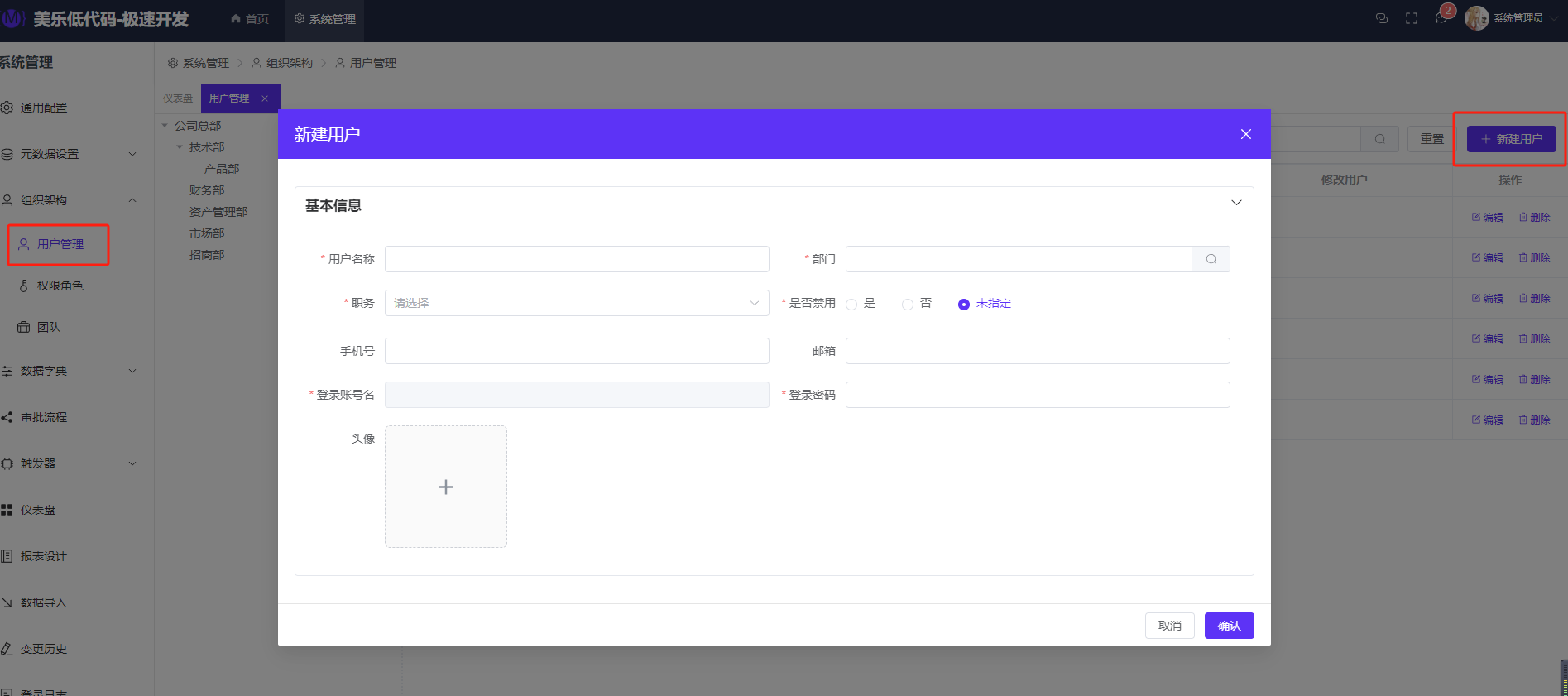
Task: Focus the 邮箱 input field
Action: click(x=1038, y=351)
